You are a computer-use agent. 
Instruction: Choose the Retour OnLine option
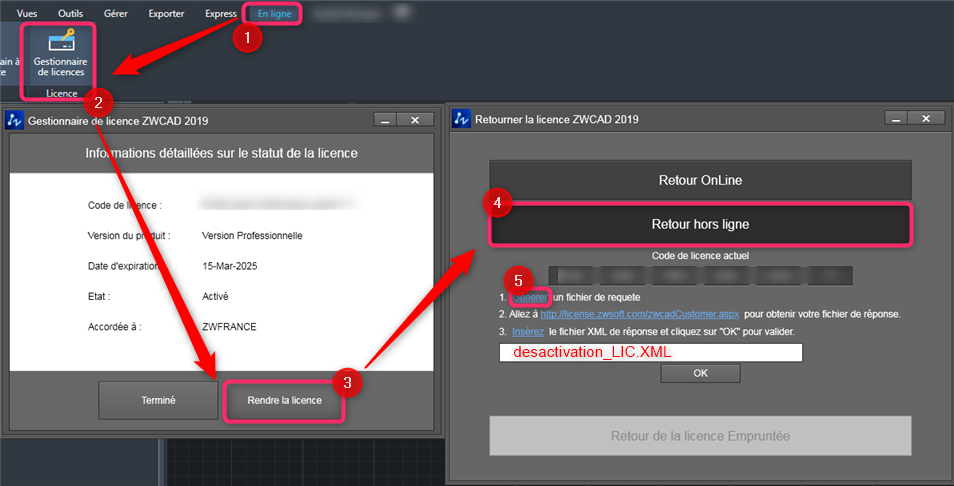pos(700,181)
